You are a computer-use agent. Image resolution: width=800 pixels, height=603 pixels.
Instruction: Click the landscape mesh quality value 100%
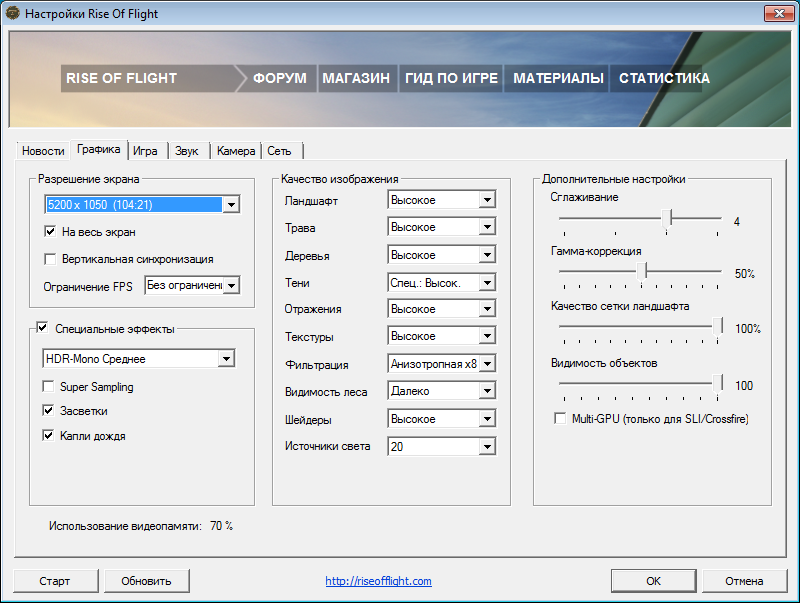point(748,329)
